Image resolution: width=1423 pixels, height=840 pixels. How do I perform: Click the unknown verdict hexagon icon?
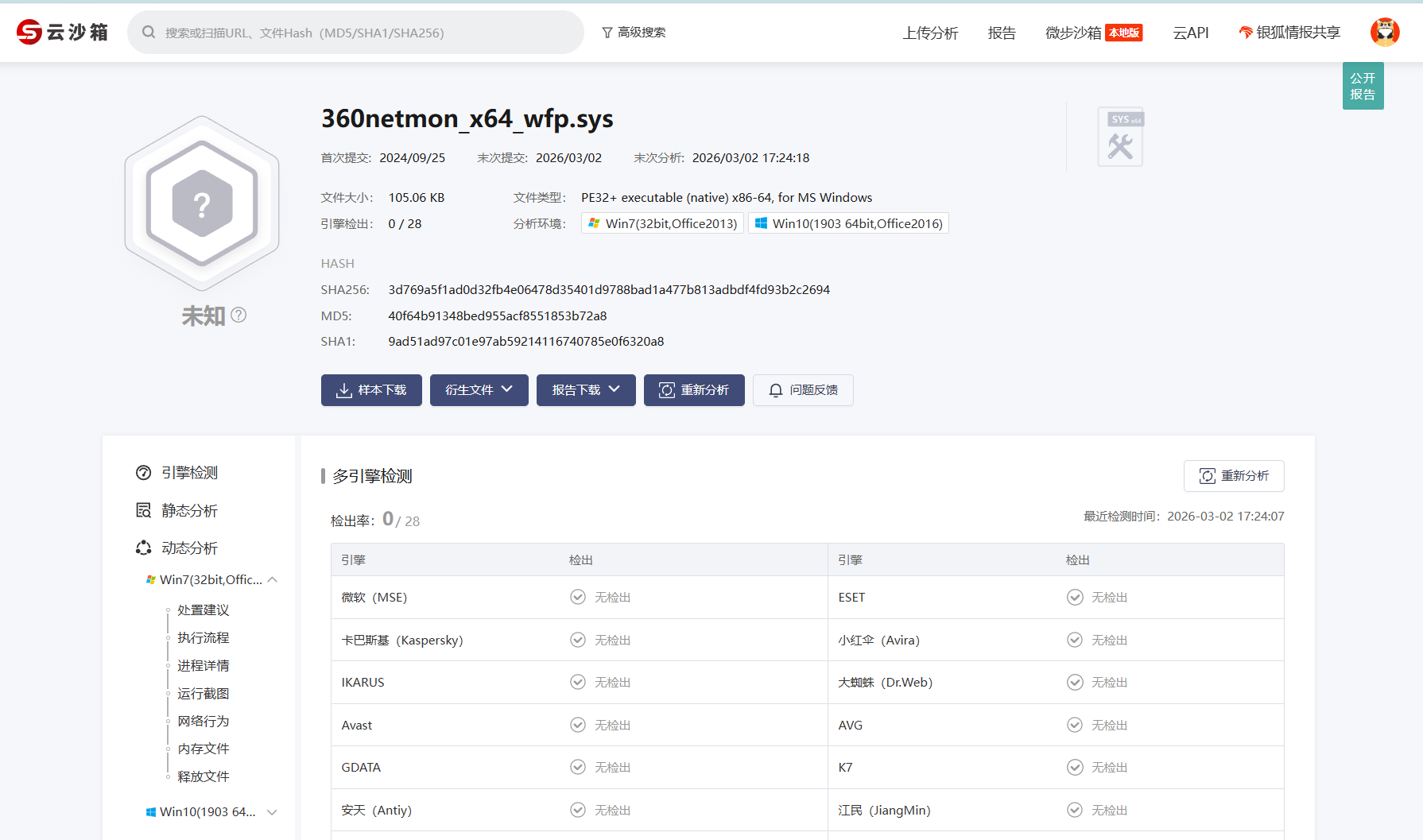point(202,204)
